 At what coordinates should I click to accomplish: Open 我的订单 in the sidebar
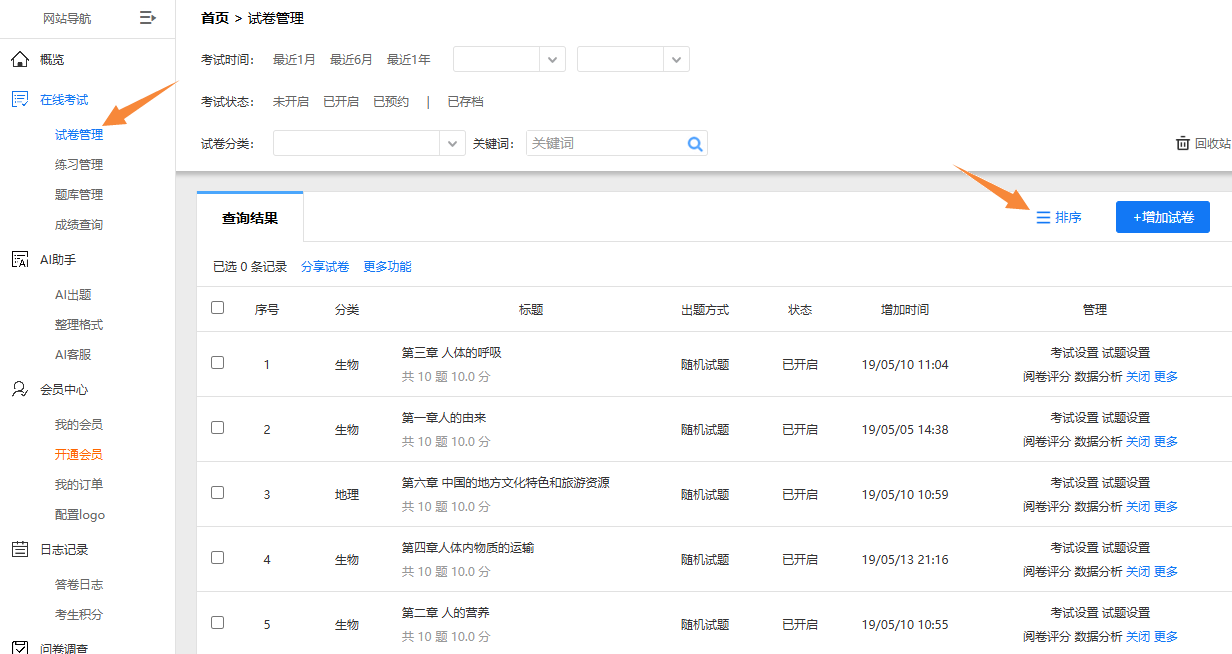(x=79, y=485)
